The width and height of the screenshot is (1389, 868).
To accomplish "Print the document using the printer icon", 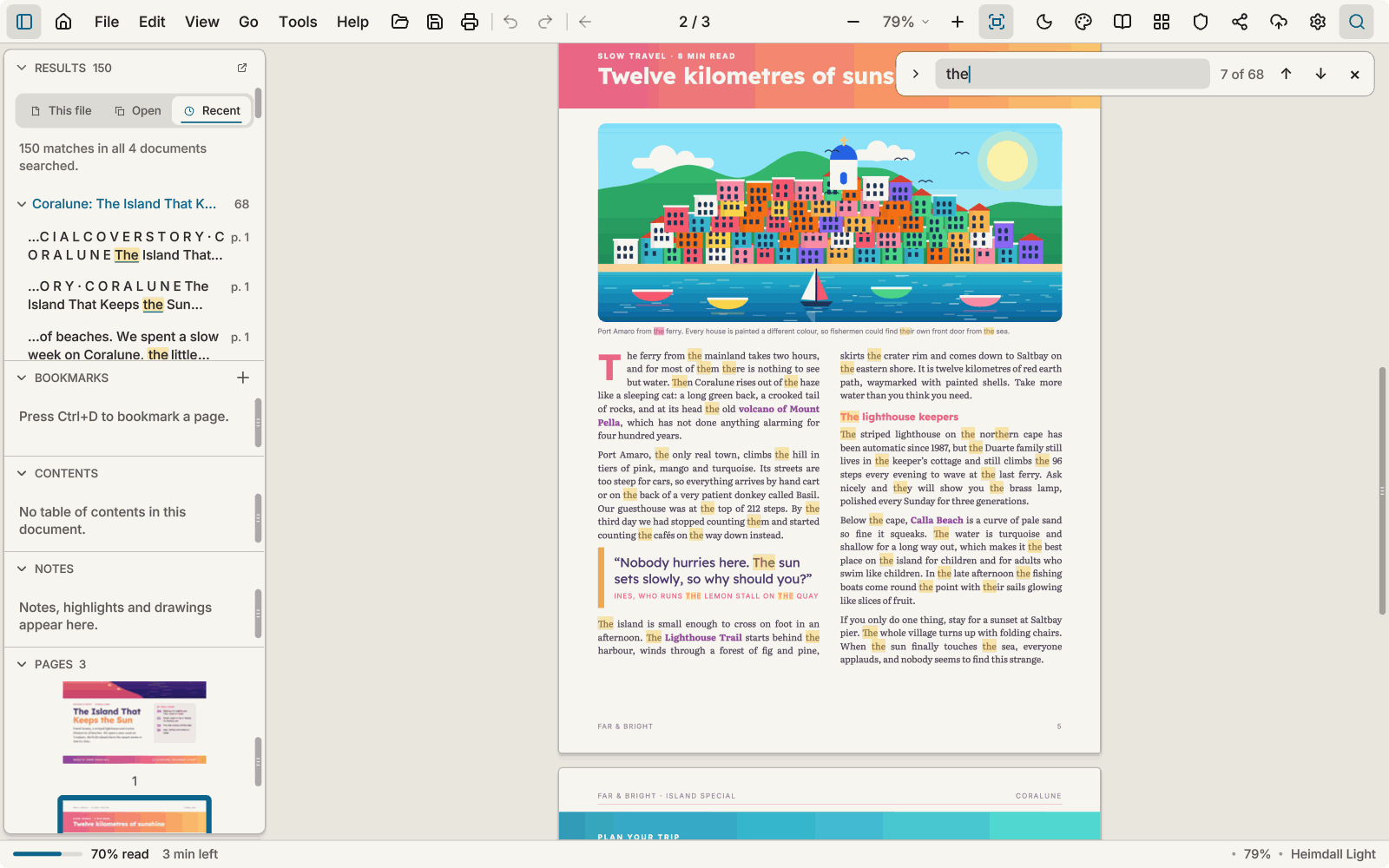I will 470,22.
